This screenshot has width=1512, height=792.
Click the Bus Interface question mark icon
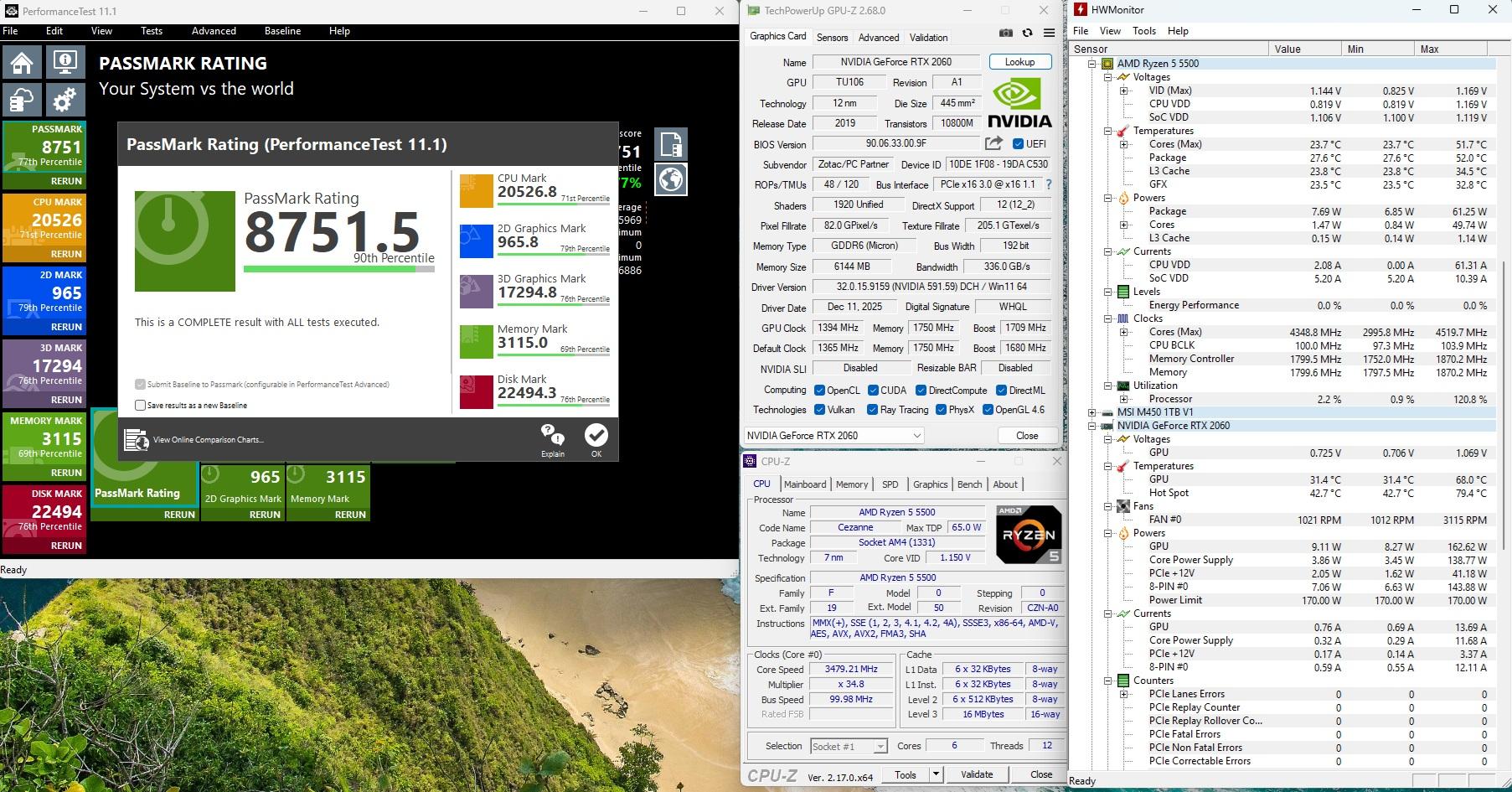(x=1048, y=184)
